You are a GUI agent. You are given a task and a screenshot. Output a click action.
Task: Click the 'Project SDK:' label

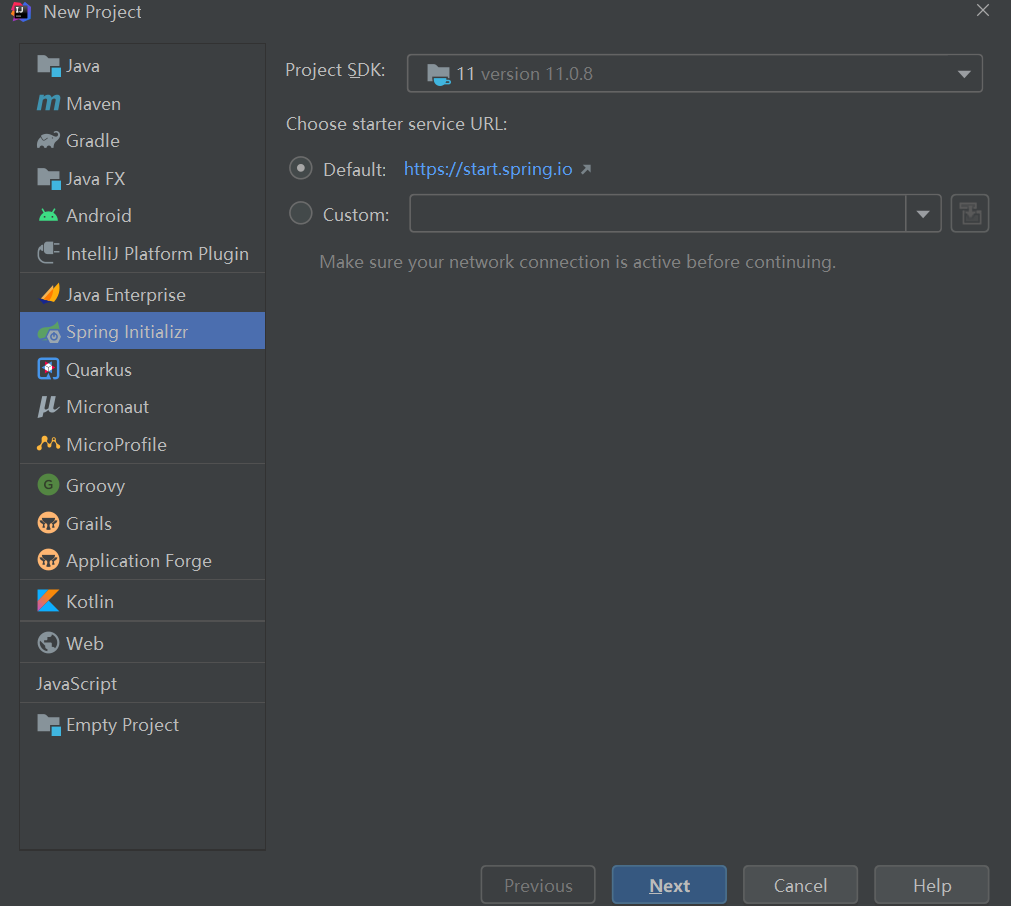click(x=335, y=70)
